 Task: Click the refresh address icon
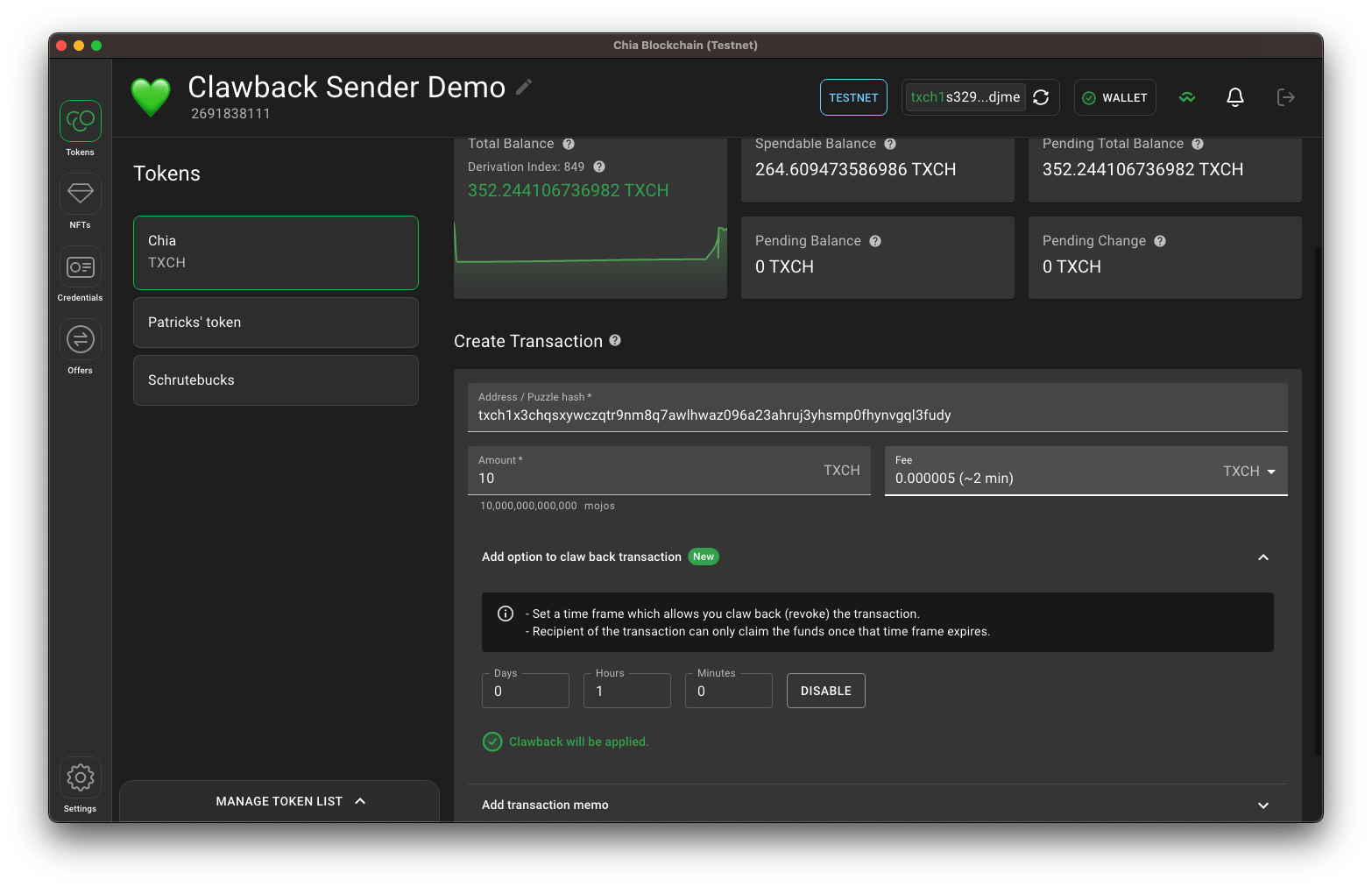(x=1041, y=97)
